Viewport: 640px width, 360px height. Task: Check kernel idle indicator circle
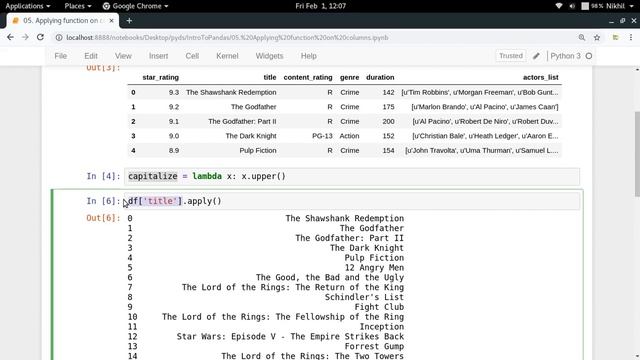click(x=589, y=56)
